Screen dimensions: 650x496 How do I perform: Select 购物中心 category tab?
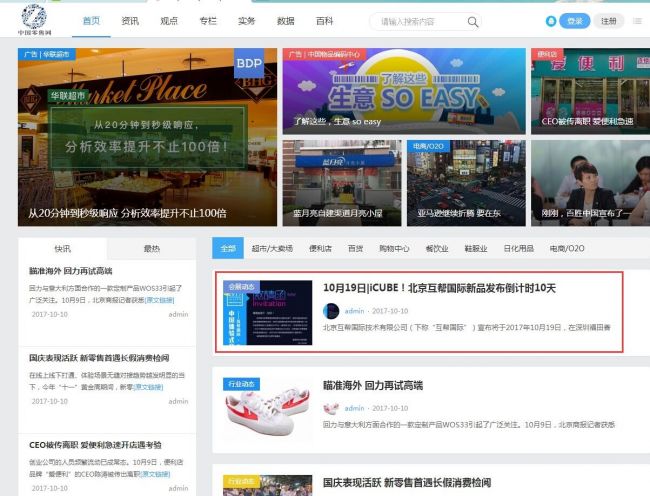(x=394, y=248)
